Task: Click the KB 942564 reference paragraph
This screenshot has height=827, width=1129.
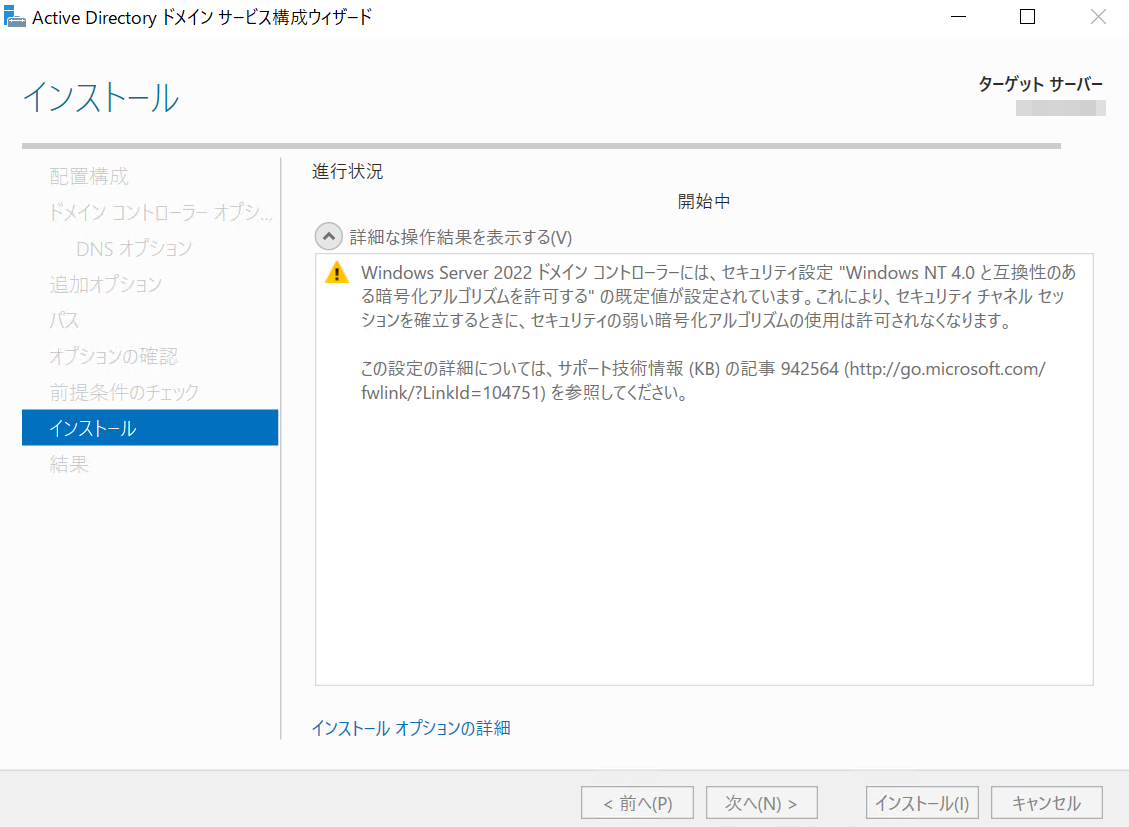Action: pos(703,381)
